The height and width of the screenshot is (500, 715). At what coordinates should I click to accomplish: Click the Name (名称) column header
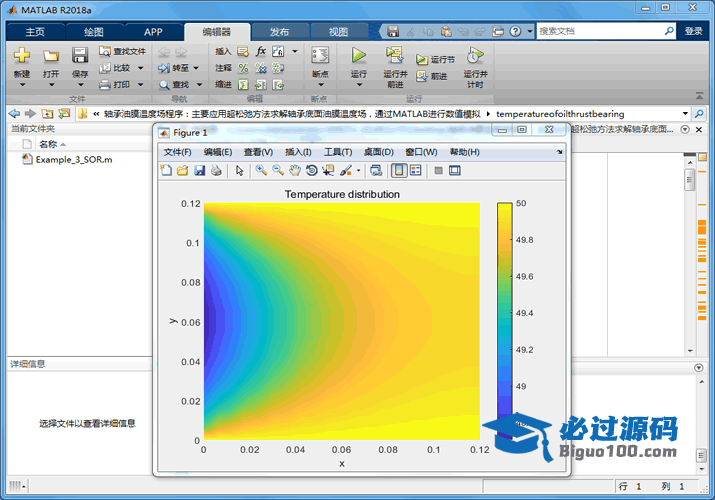pyautogui.click(x=48, y=144)
